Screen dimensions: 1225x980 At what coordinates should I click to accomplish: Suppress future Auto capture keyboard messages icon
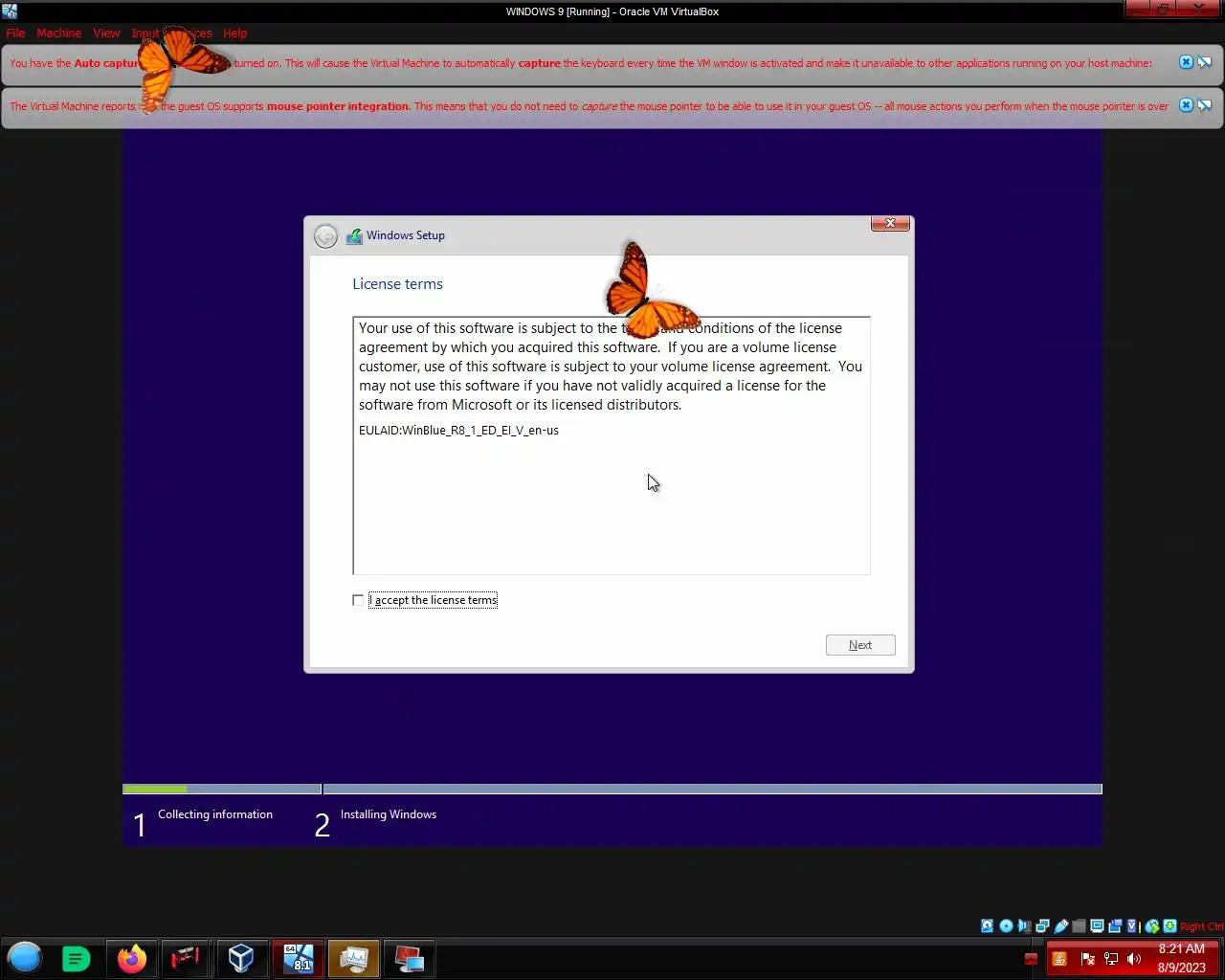click(1205, 62)
